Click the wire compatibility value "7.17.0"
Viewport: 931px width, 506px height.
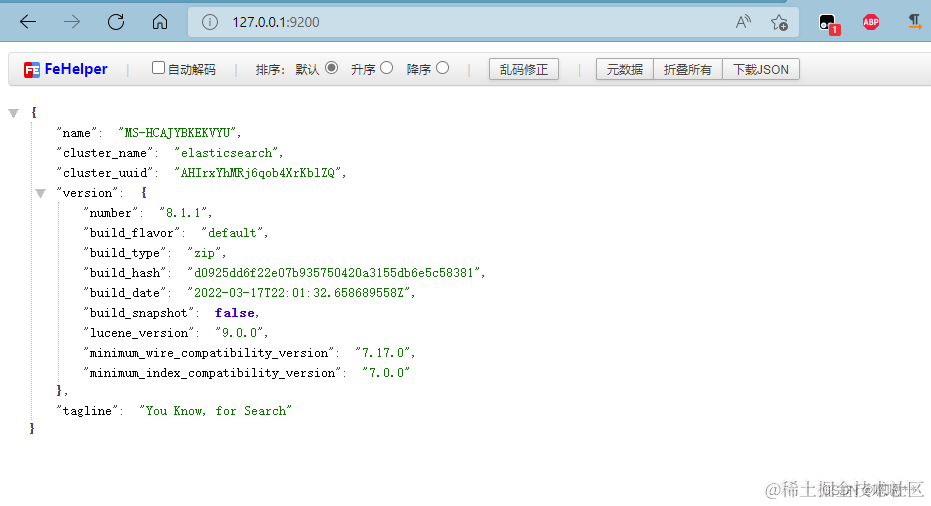[x=383, y=353]
